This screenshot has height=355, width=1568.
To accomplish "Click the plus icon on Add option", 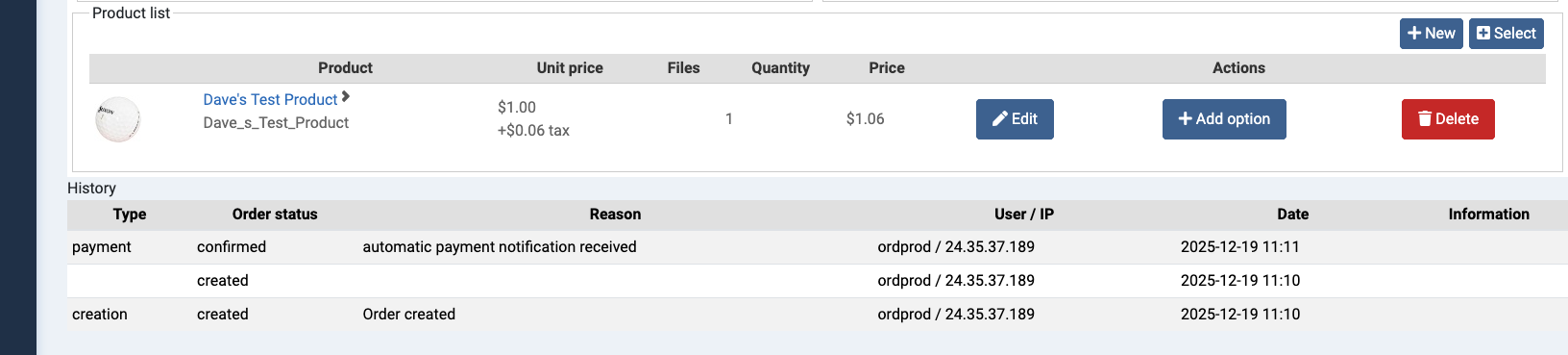I will click(x=1186, y=118).
